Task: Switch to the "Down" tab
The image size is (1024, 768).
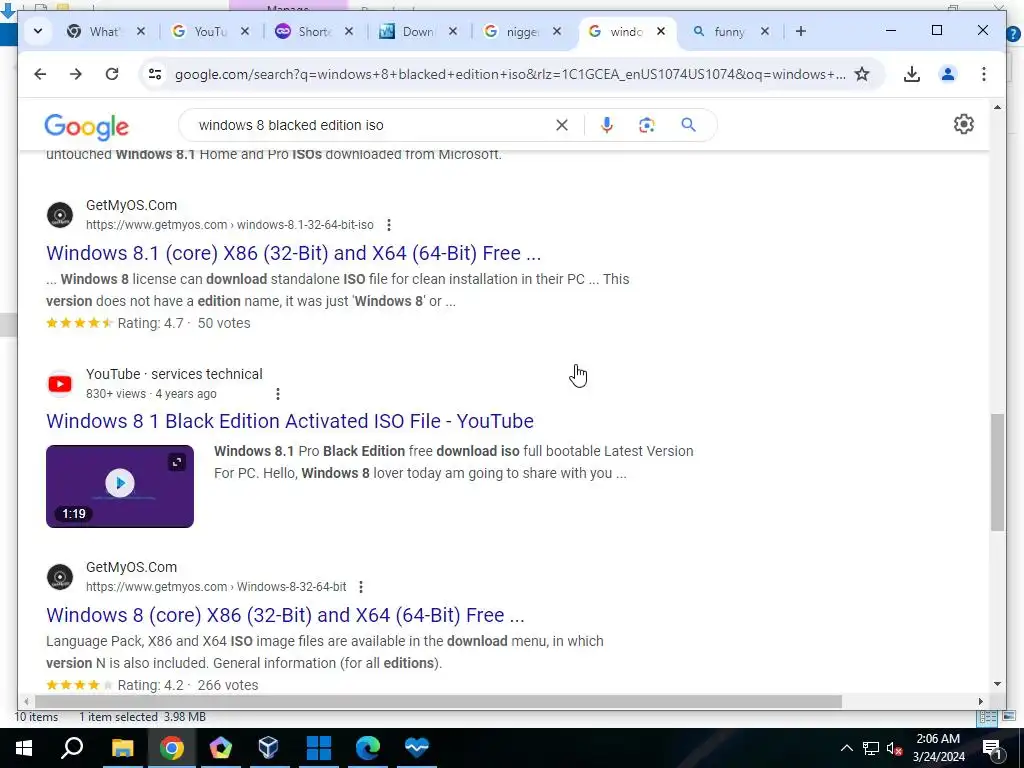Action: click(419, 31)
